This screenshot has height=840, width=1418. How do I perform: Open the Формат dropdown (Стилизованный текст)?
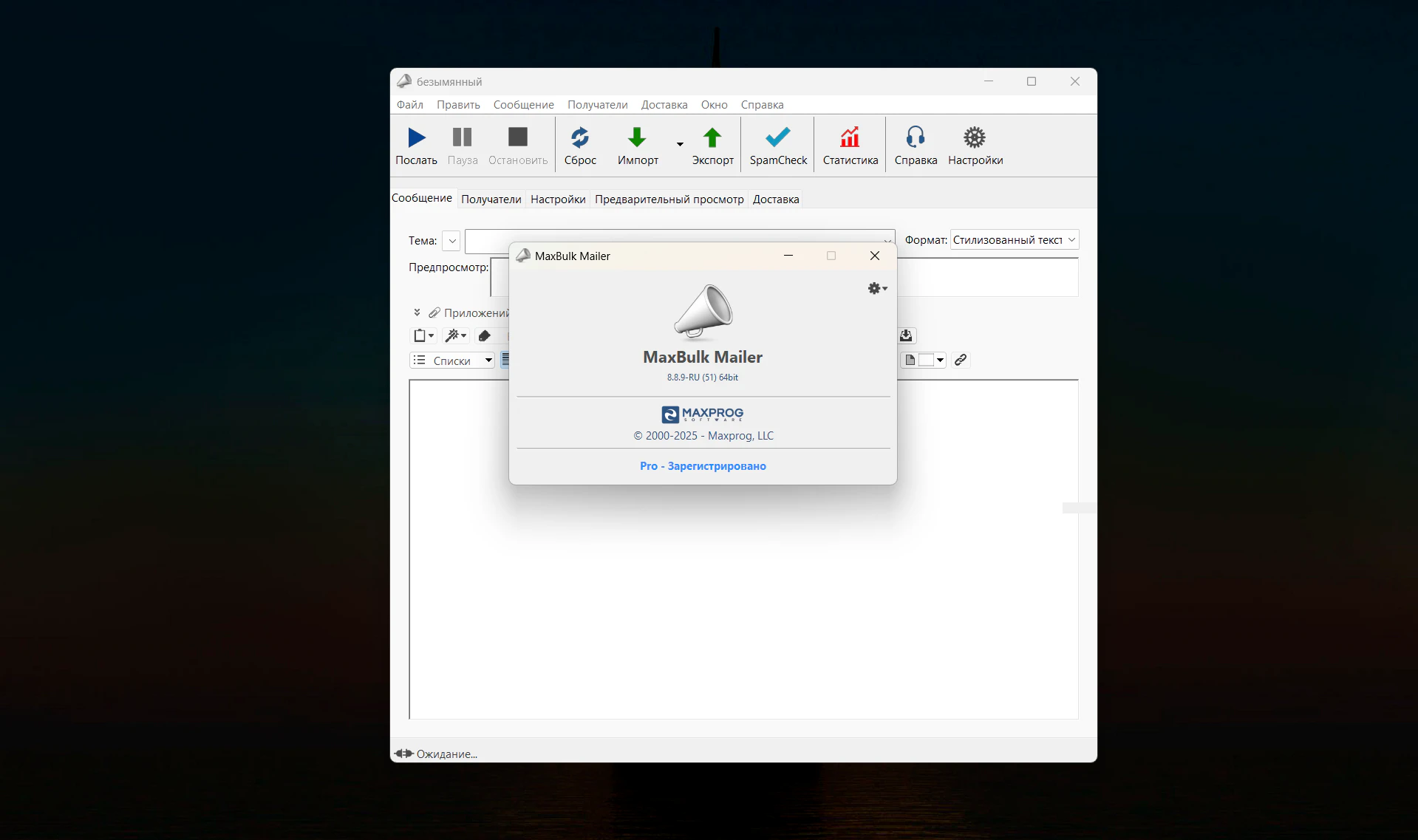[x=1014, y=240]
